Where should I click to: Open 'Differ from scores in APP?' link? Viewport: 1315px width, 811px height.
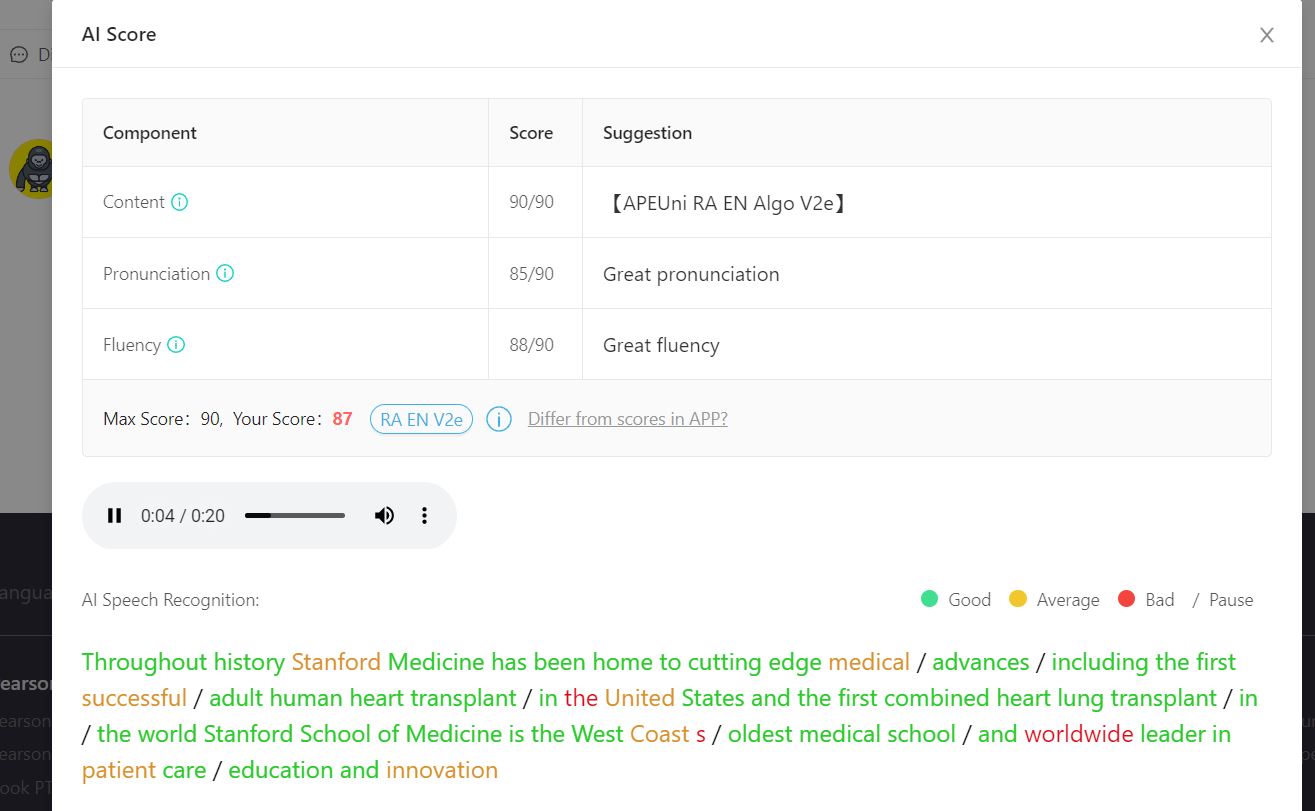628,419
